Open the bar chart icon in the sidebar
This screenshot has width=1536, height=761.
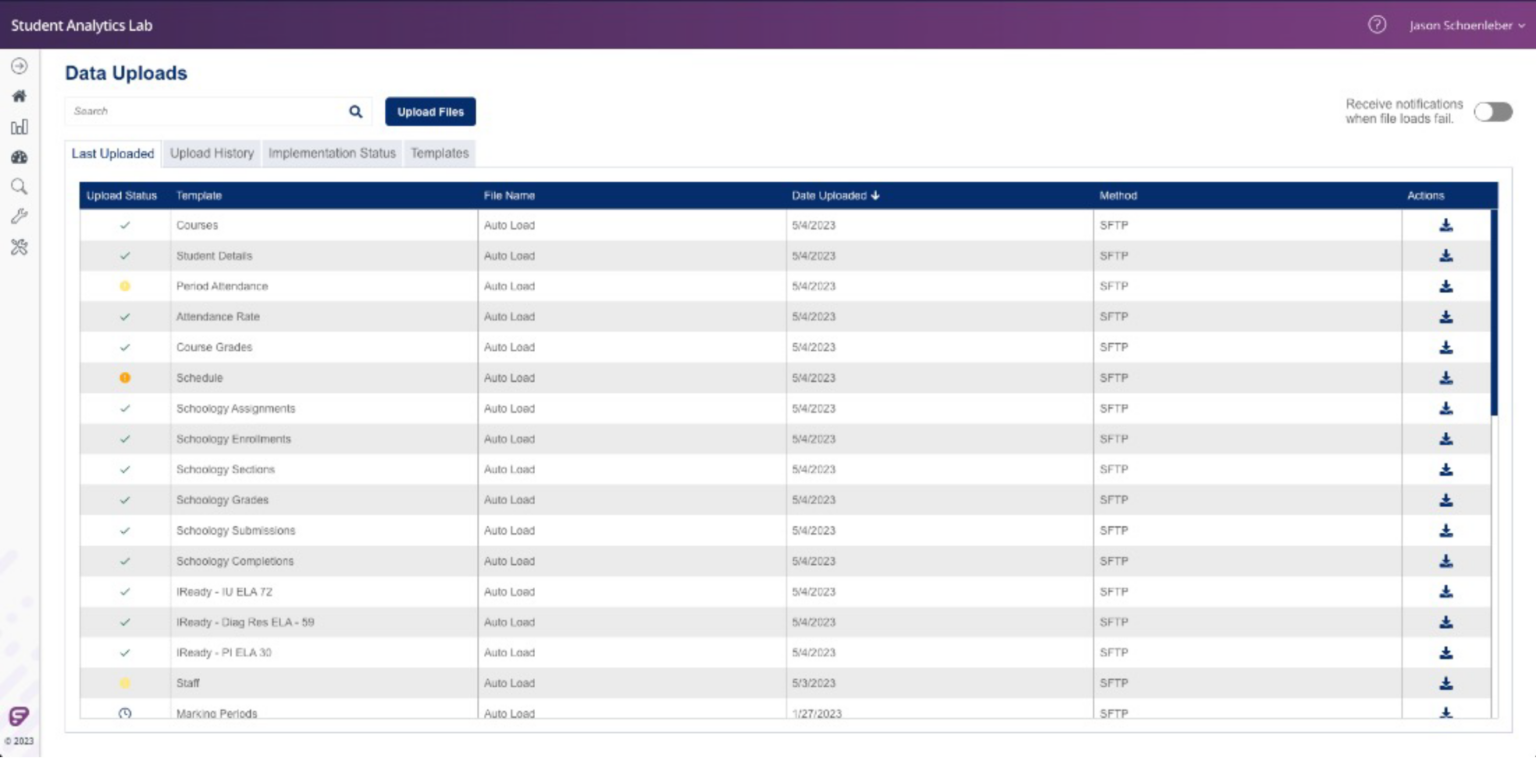(19, 127)
